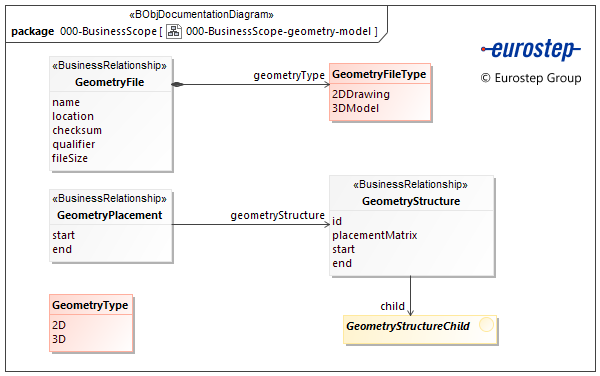Select the 'checksum' attribute in GeometryFile
Image resolution: width=600 pixels, height=376 pixels.
tap(77, 130)
